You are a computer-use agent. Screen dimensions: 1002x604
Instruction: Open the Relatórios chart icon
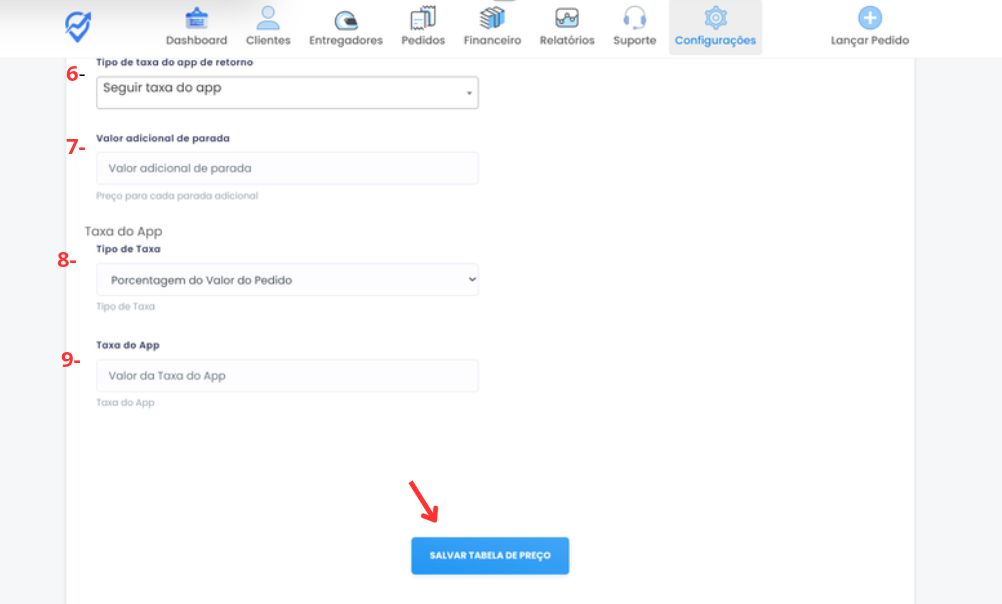click(567, 18)
